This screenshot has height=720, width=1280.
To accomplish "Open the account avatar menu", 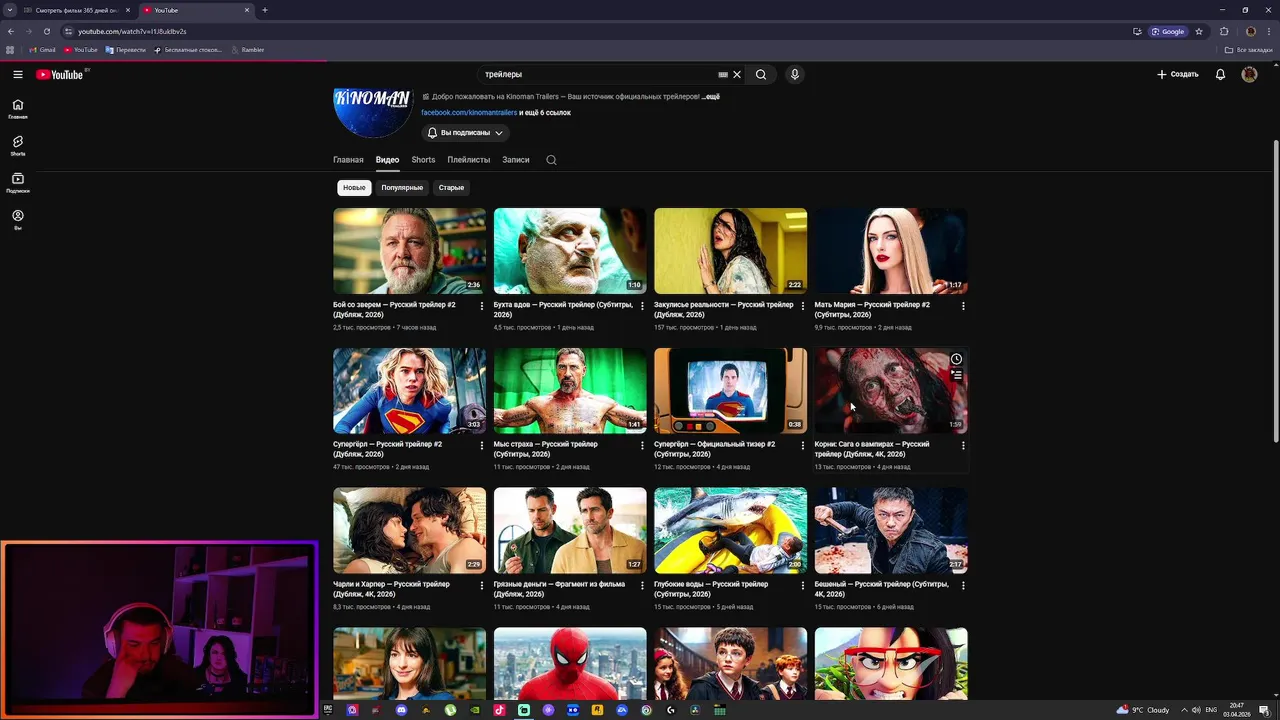I will [x=1249, y=74].
